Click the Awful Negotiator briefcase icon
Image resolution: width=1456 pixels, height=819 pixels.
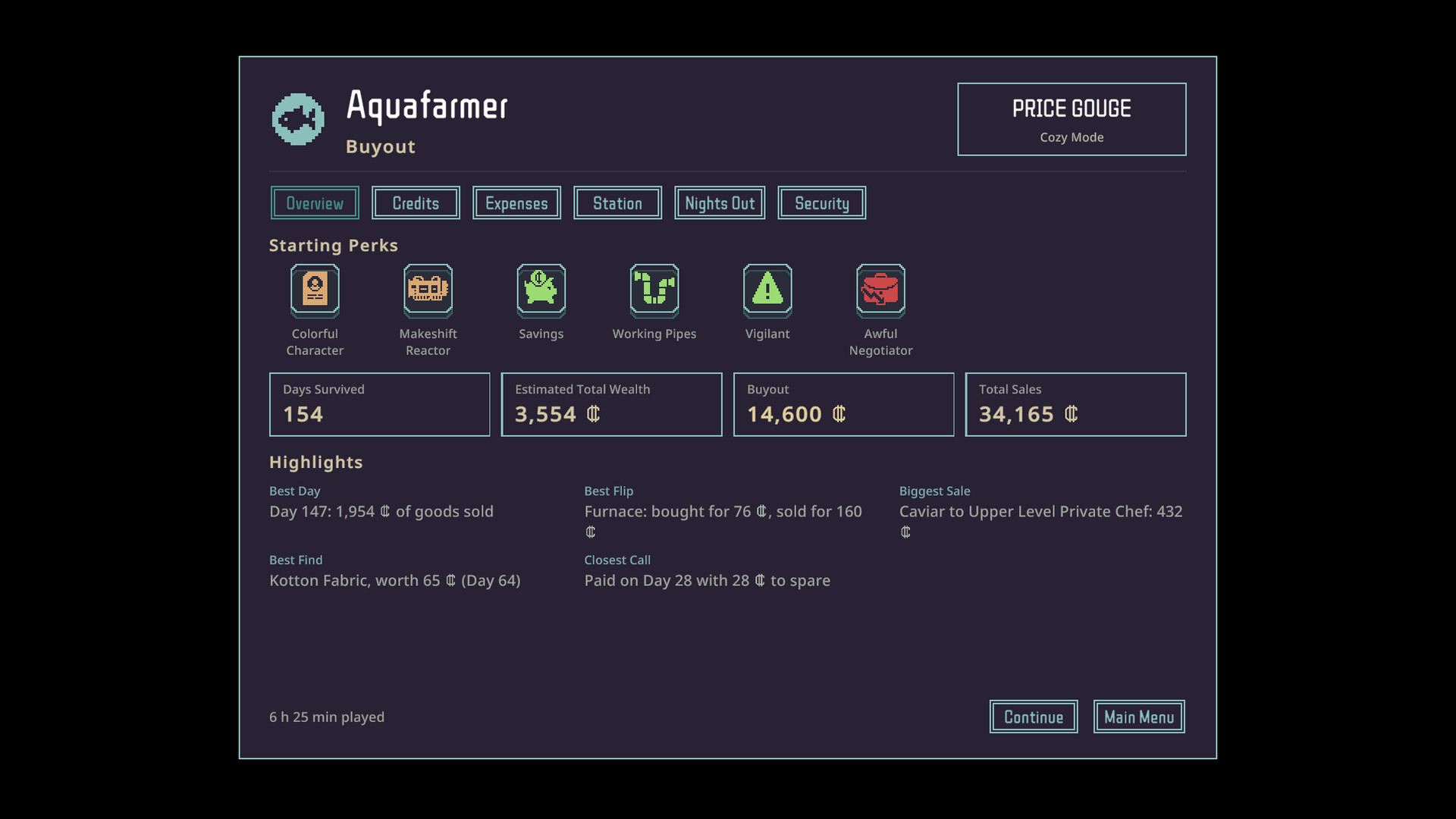point(880,290)
